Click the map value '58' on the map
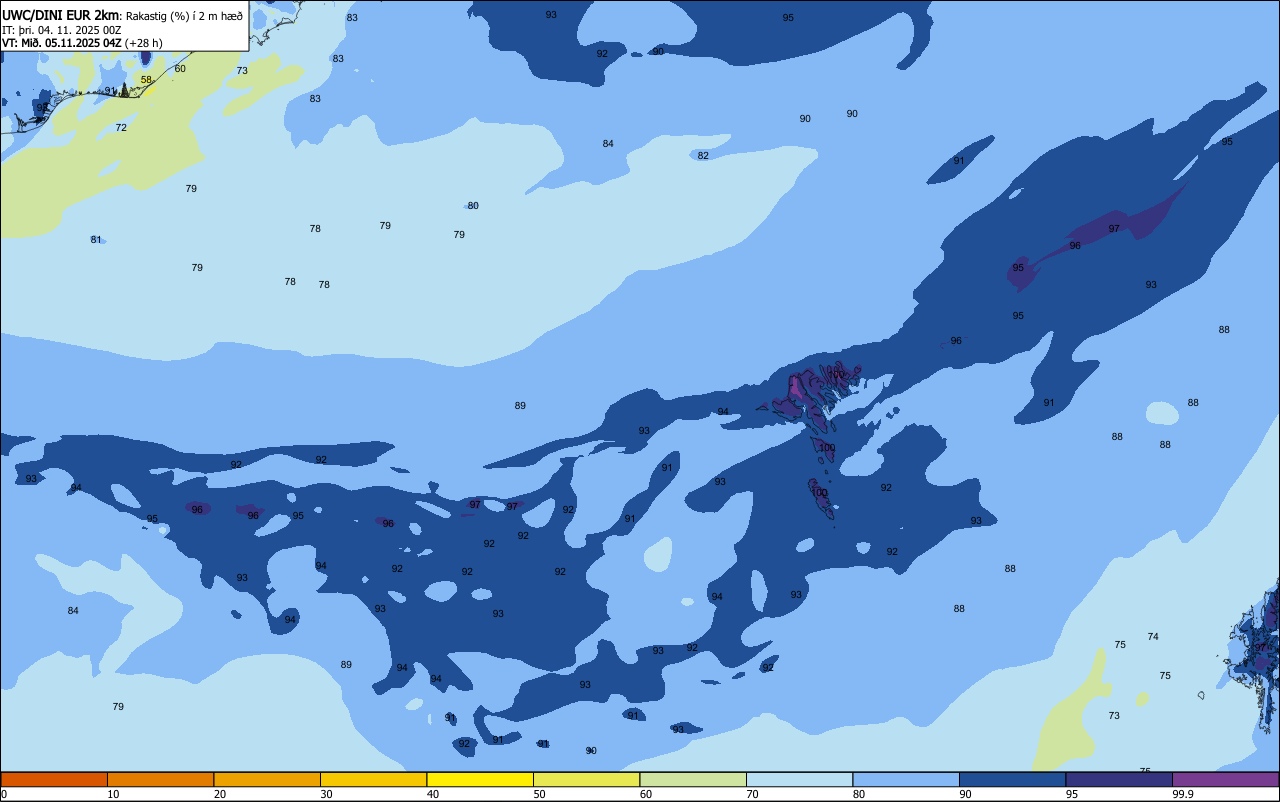 (146, 80)
